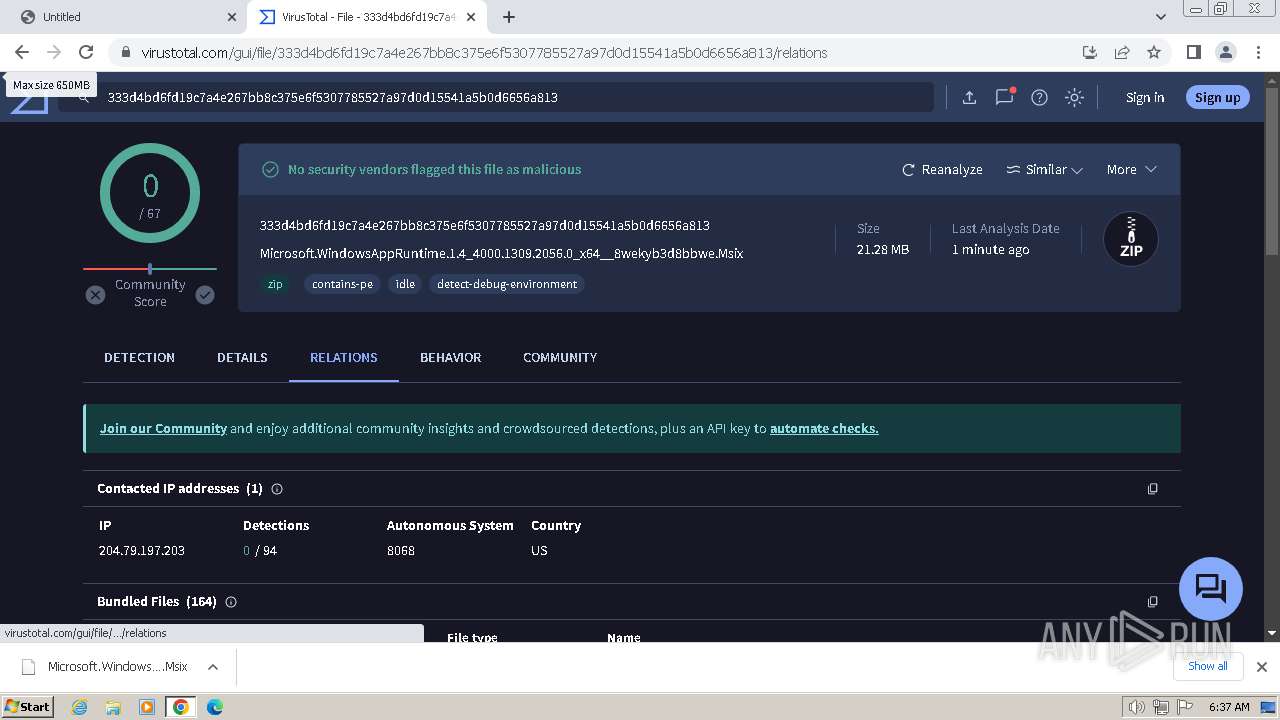Open File Explorer from taskbar
The image size is (1280, 720).
pyautogui.click(x=113, y=707)
